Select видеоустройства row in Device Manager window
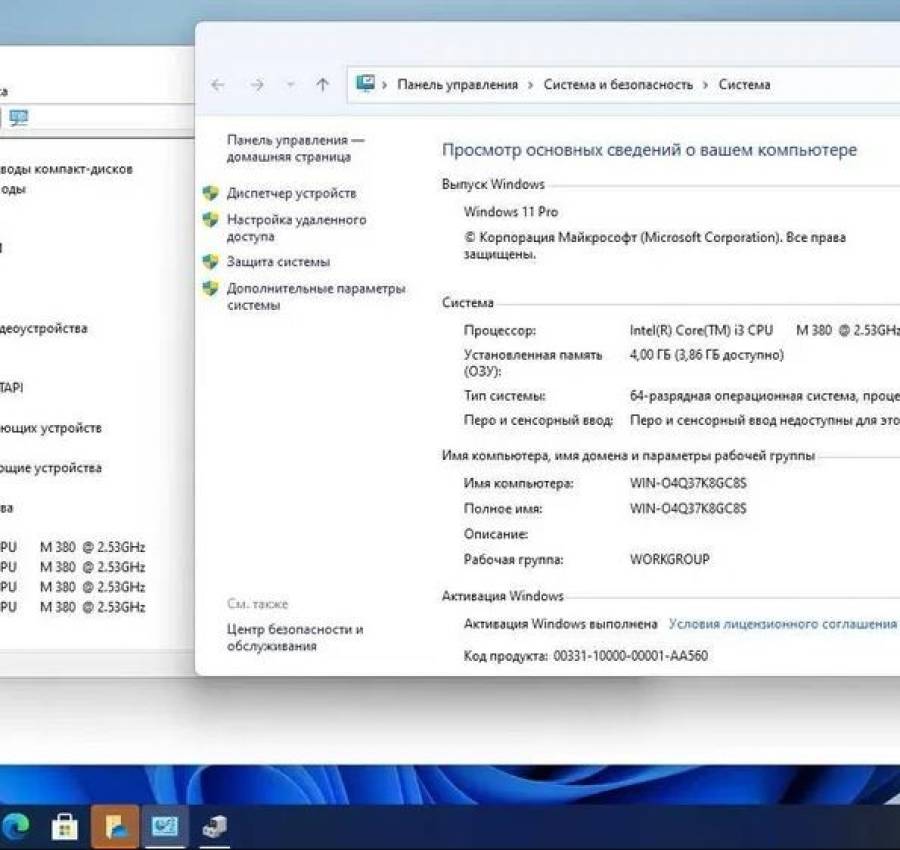900x850 pixels. pos(44,328)
